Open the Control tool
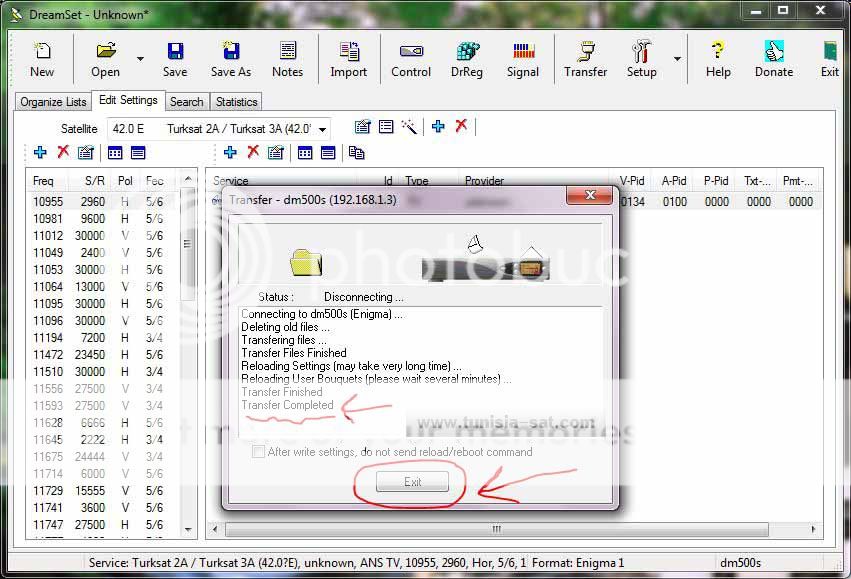This screenshot has height=579, width=851. 411,59
